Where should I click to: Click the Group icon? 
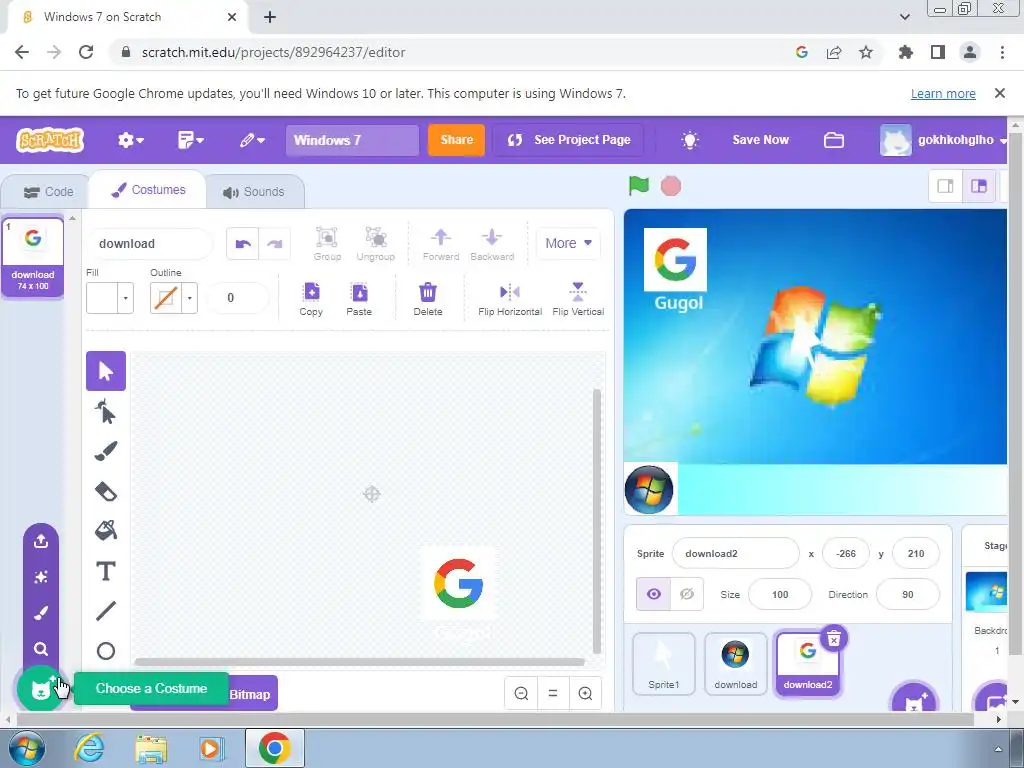pyautogui.click(x=327, y=244)
